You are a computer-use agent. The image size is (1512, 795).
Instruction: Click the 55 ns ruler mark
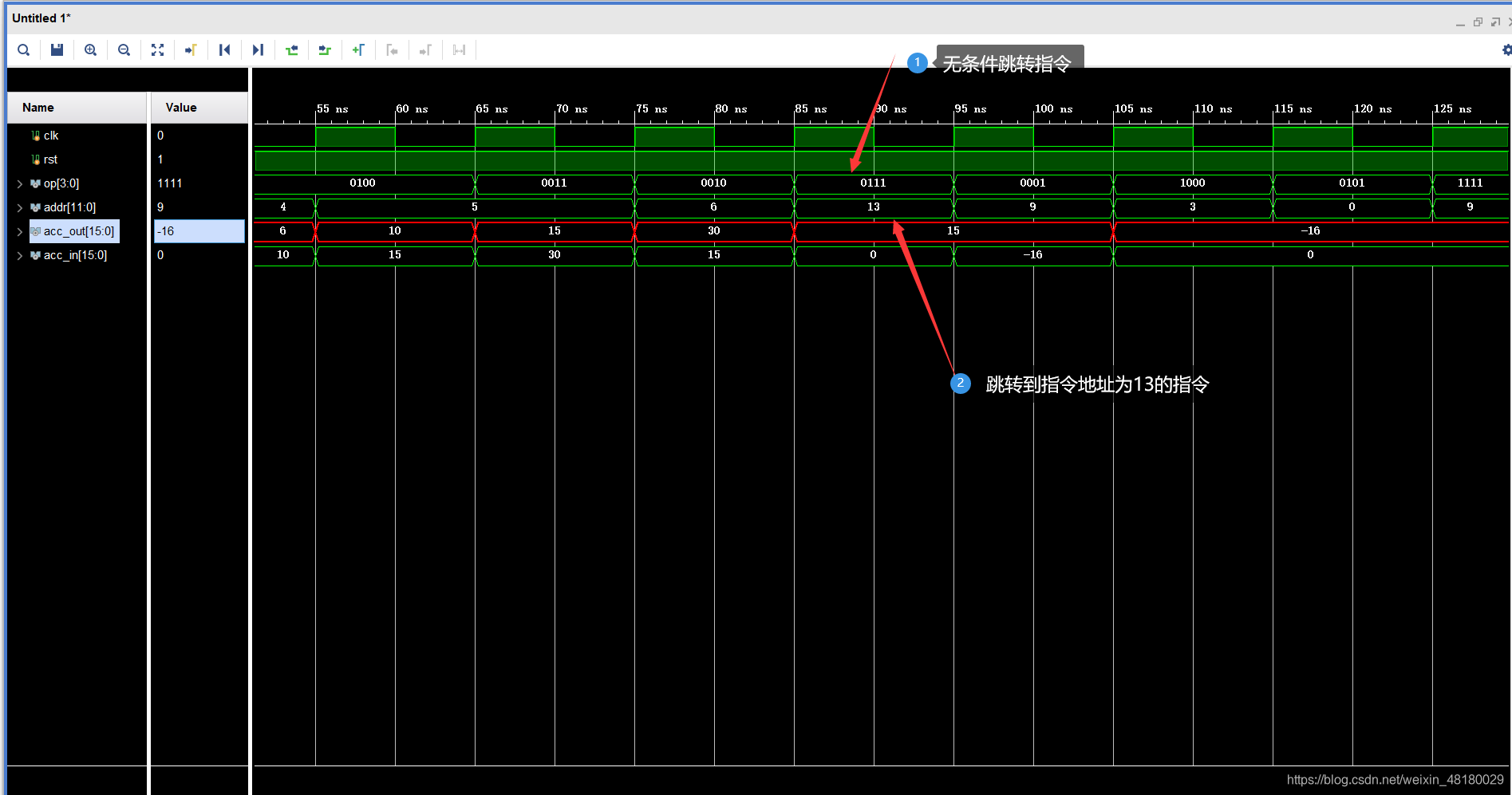[332, 108]
